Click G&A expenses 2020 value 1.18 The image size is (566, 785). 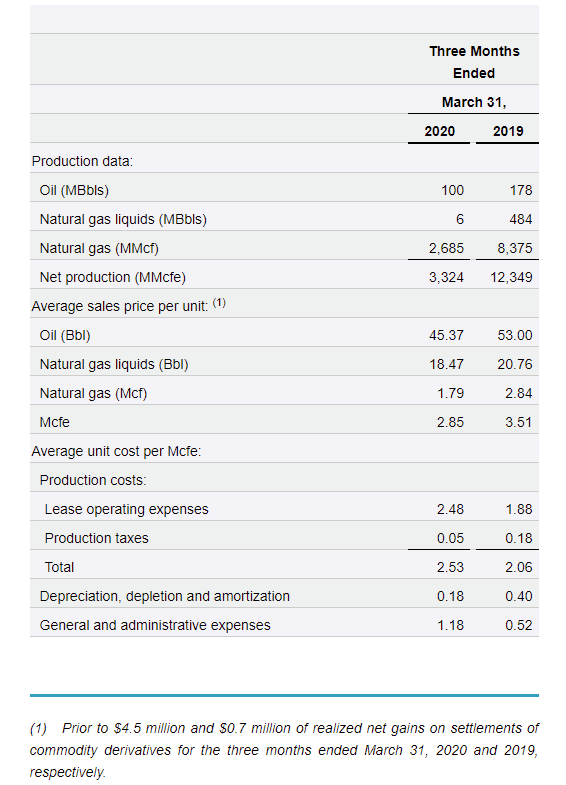tap(450, 626)
